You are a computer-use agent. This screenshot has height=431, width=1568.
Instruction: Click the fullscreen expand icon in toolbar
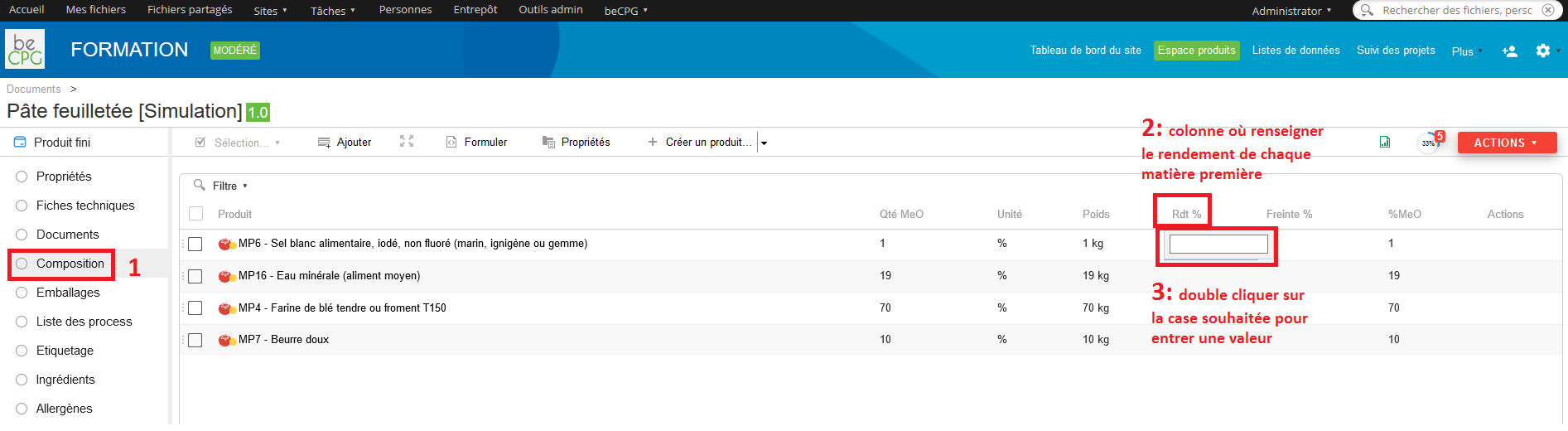click(x=407, y=142)
